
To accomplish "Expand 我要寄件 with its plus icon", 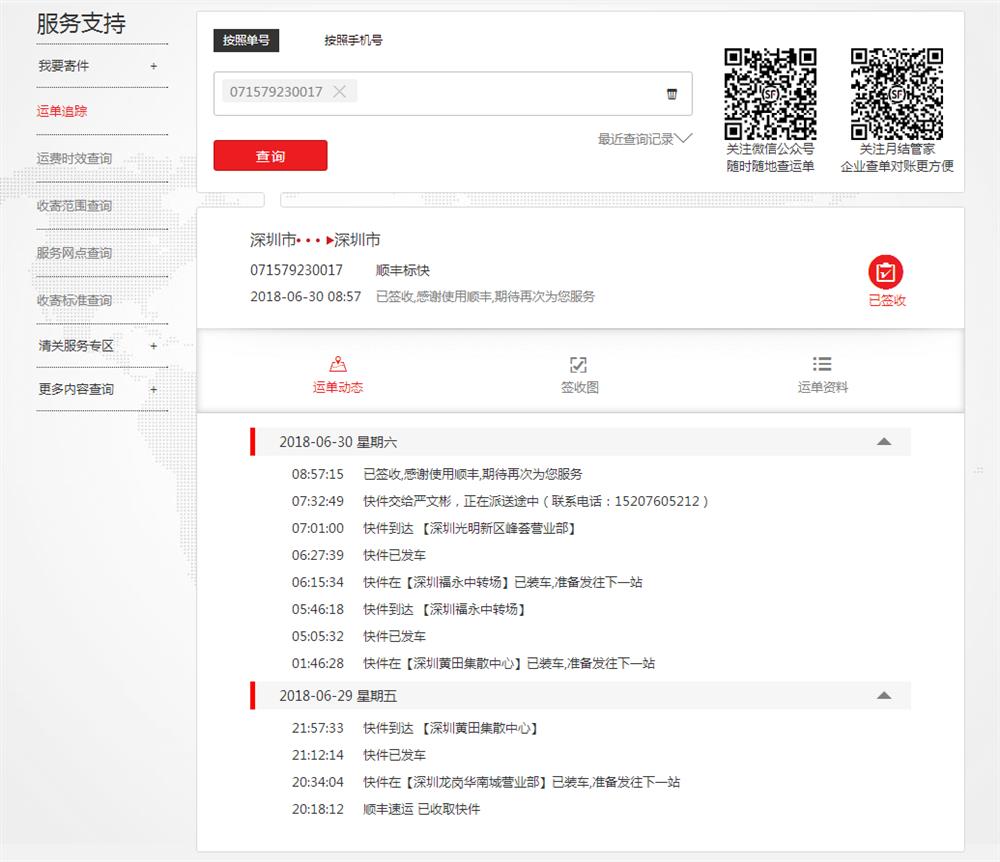I will pos(154,66).
